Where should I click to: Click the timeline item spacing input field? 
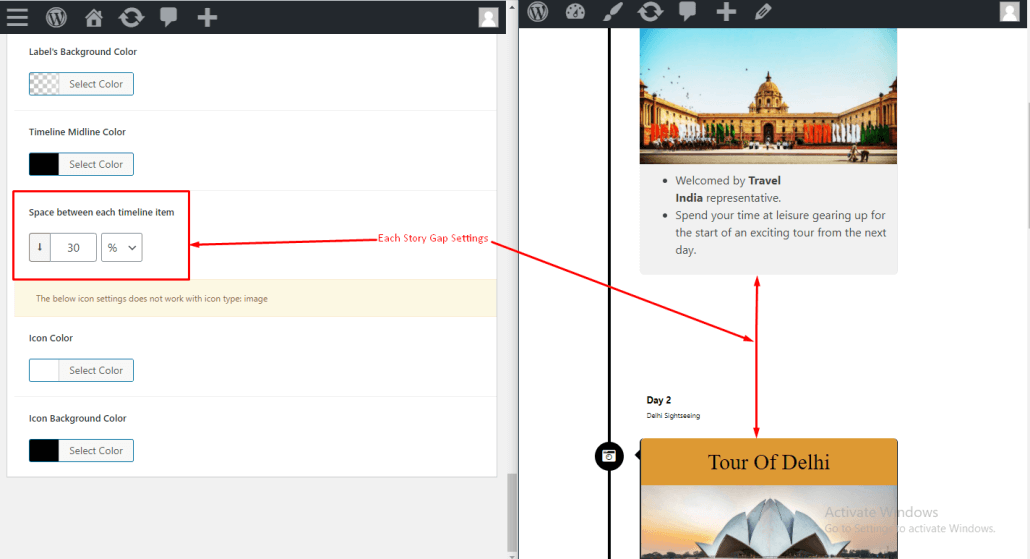click(x=74, y=247)
